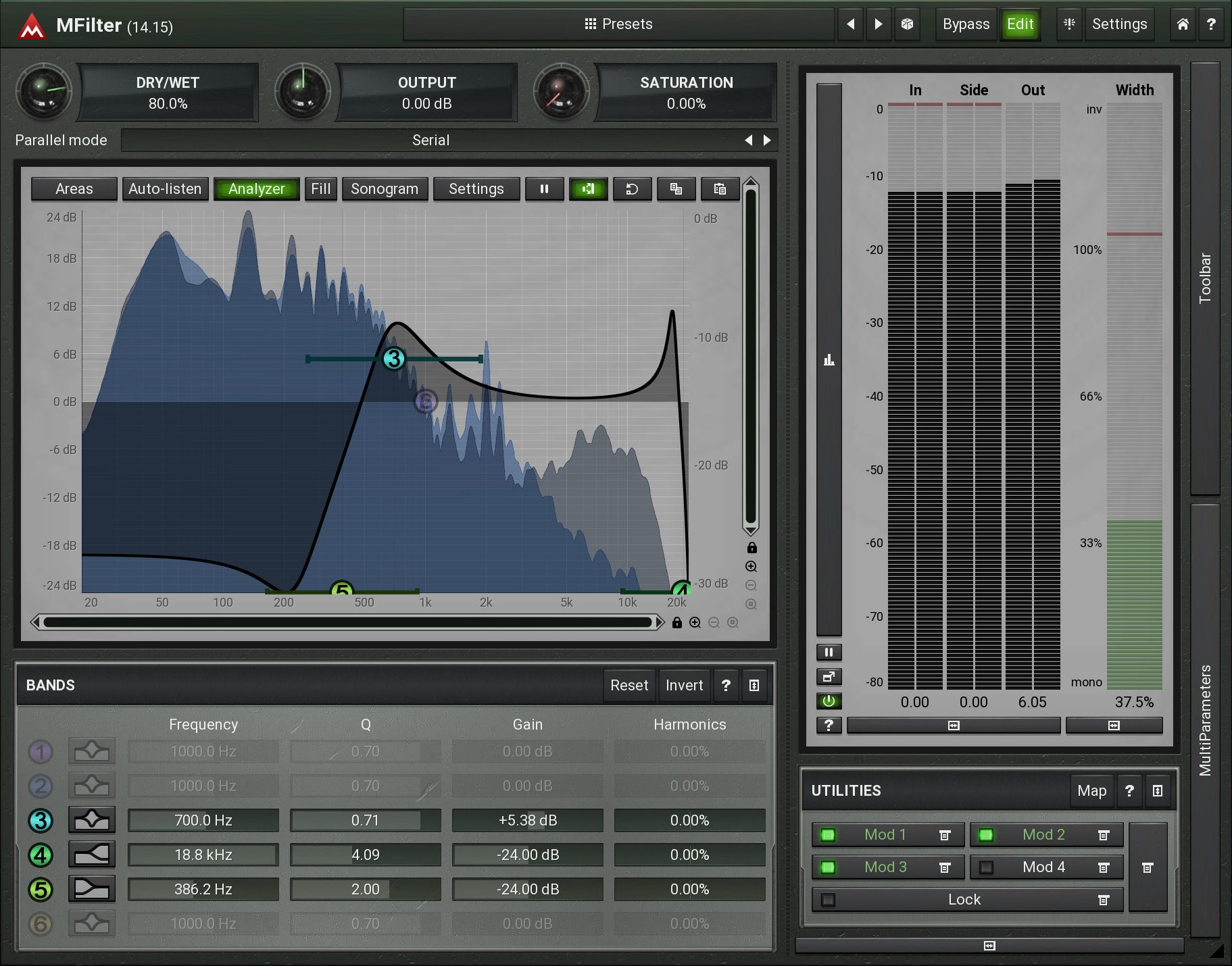
Task: Click the home icon in top bar
Action: (1183, 24)
